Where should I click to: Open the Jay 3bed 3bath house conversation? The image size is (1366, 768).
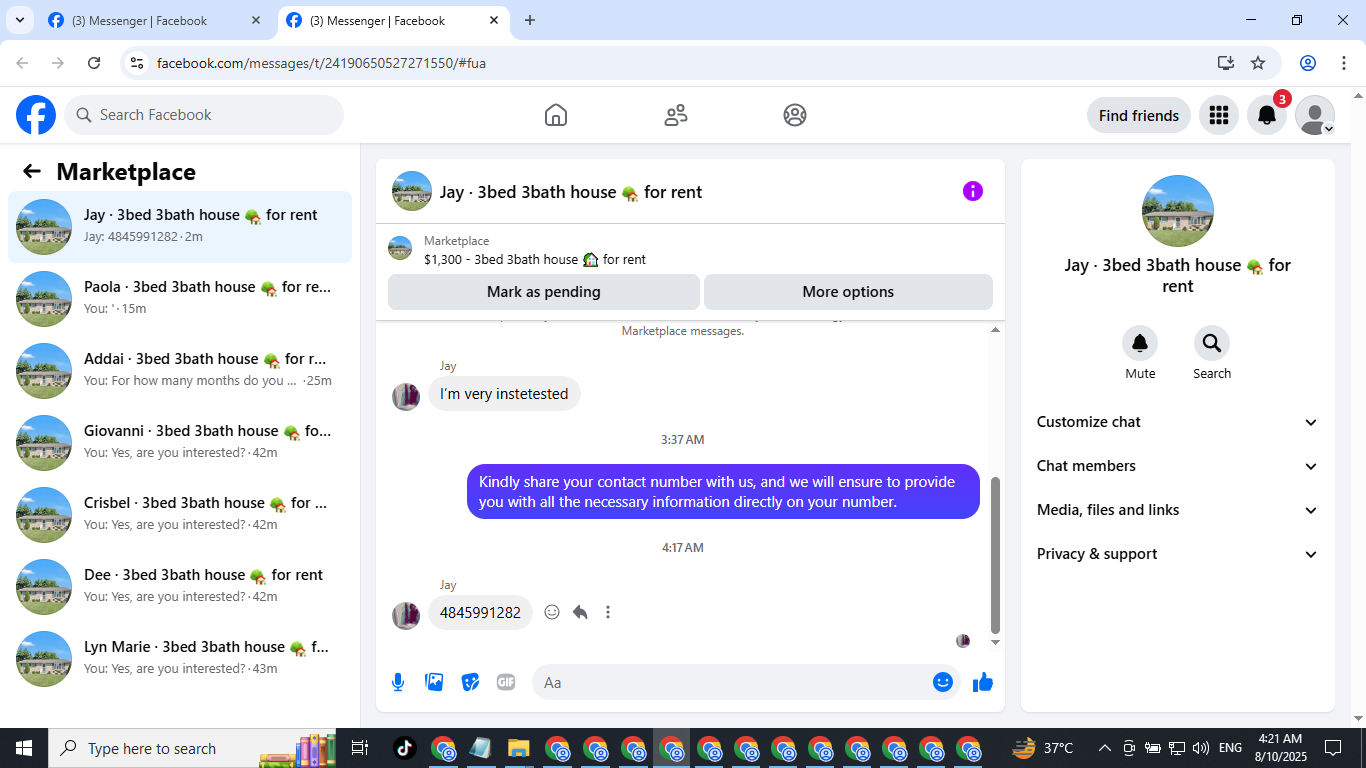pos(180,227)
